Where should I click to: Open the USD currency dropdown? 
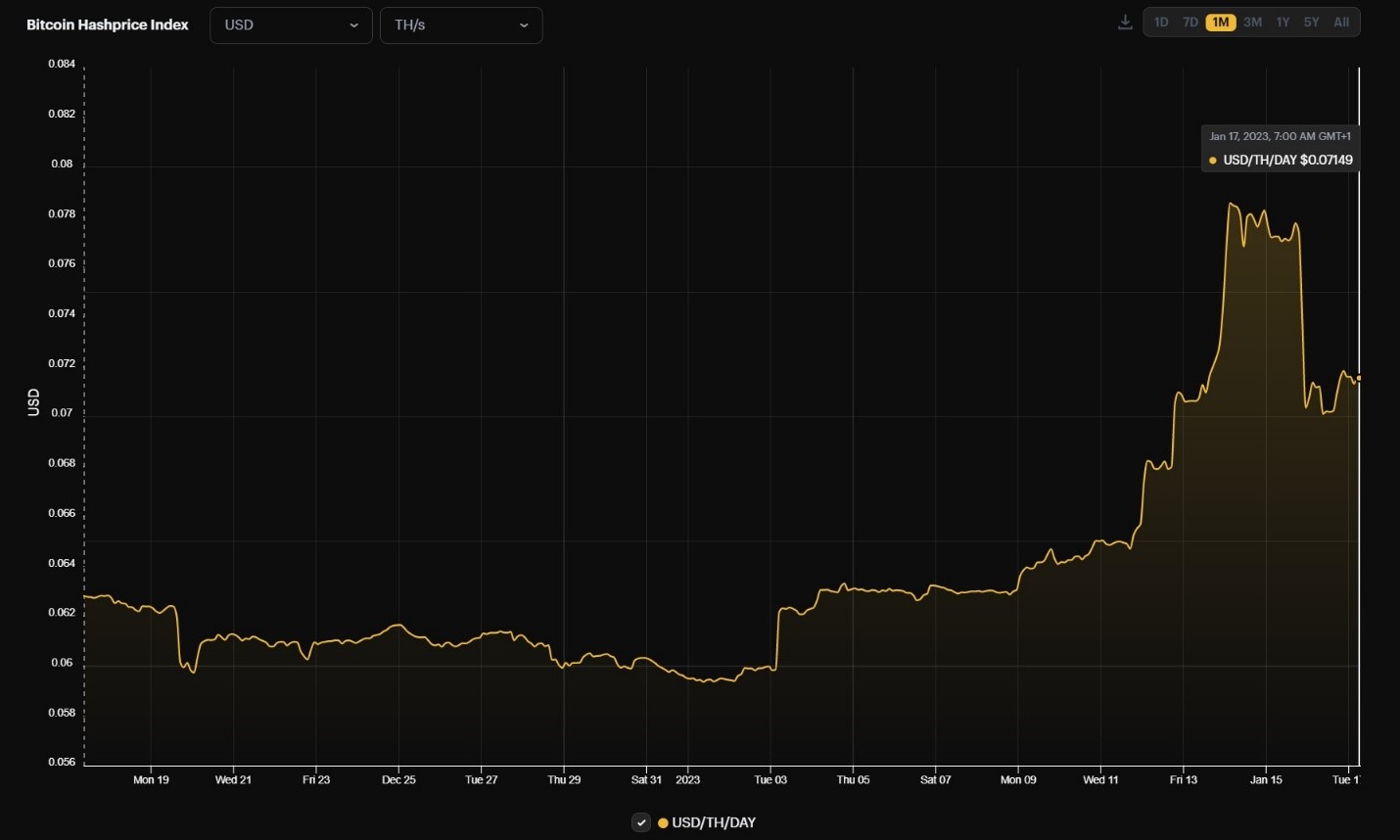[291, 25]
